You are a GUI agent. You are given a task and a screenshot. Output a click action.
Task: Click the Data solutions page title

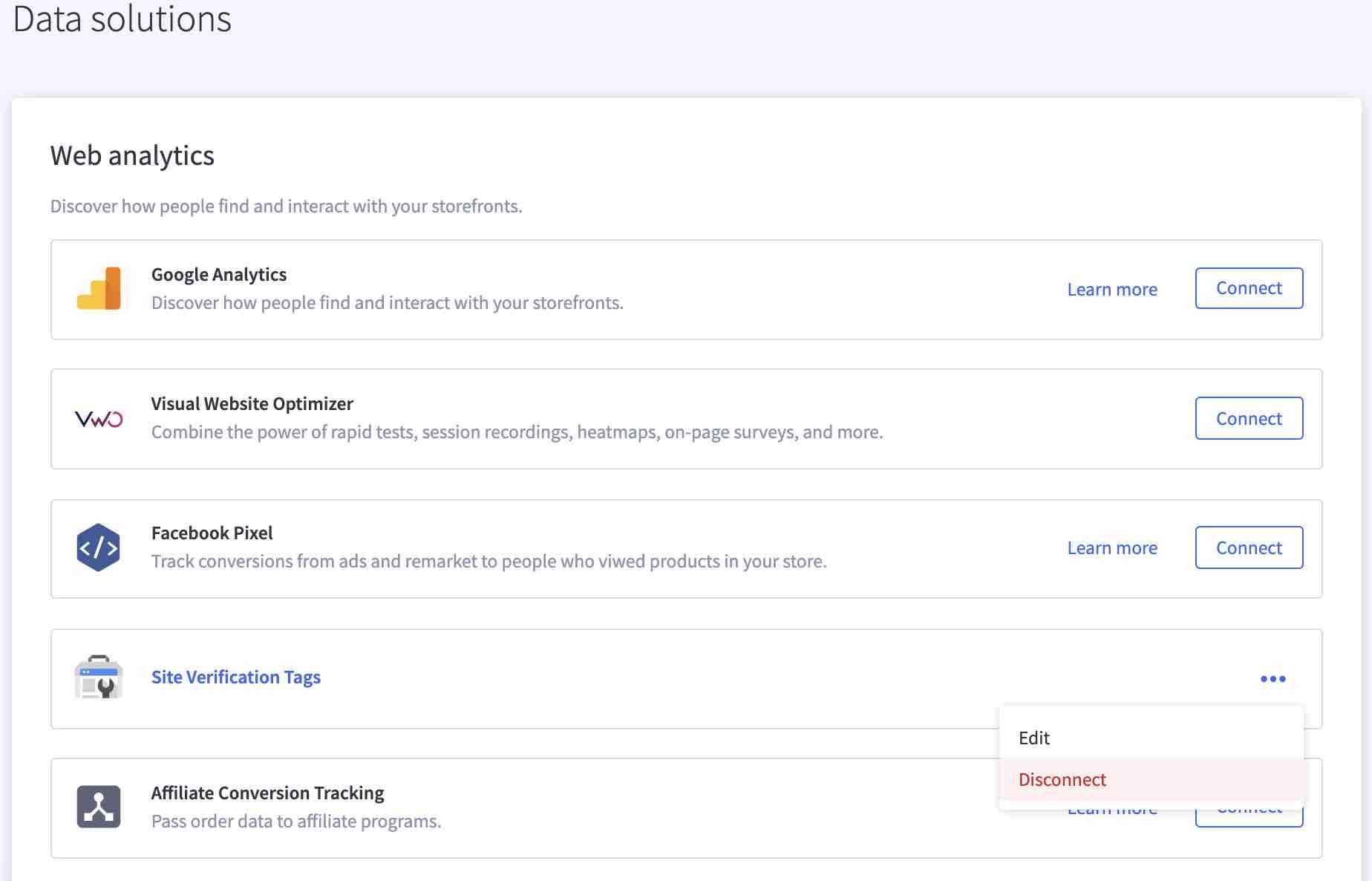pyautogui.click(x=122, y=20)
